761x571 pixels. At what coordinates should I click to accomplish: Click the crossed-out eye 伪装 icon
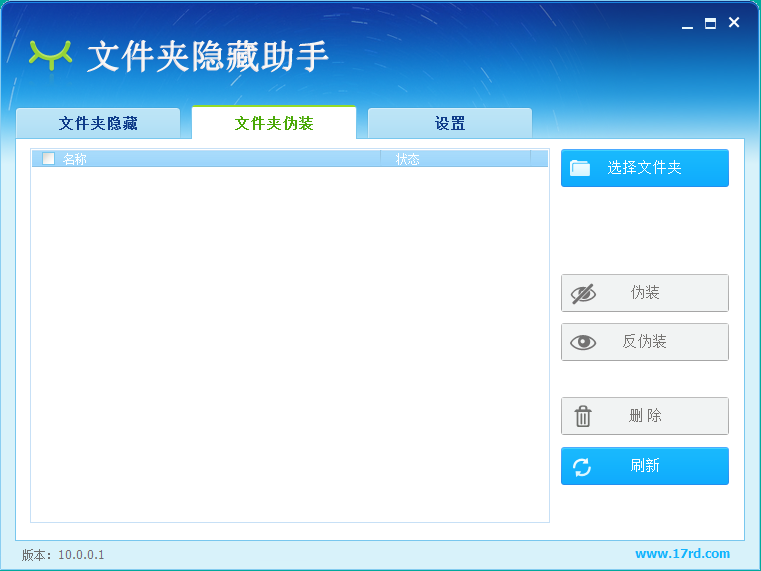[x=583, y=293]
